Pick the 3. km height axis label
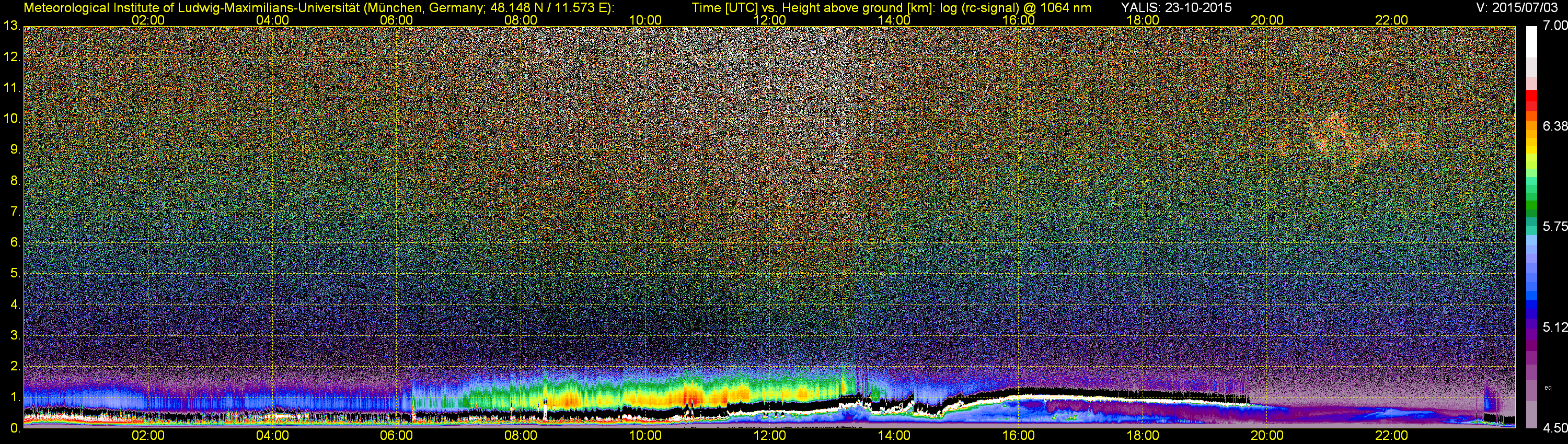The height and width of the screenshot is (444, 1568). click(x=15, y=336)
